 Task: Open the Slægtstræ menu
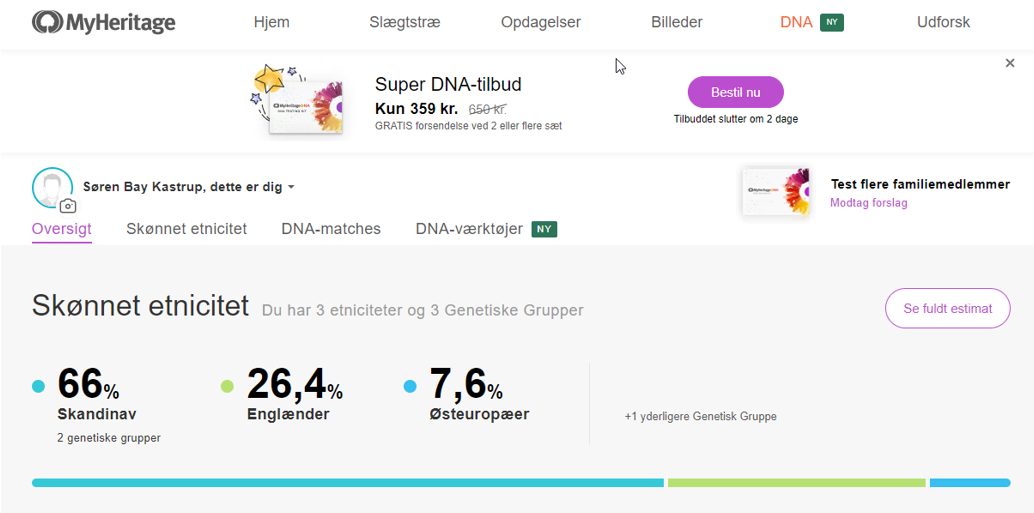pos(404,22)
